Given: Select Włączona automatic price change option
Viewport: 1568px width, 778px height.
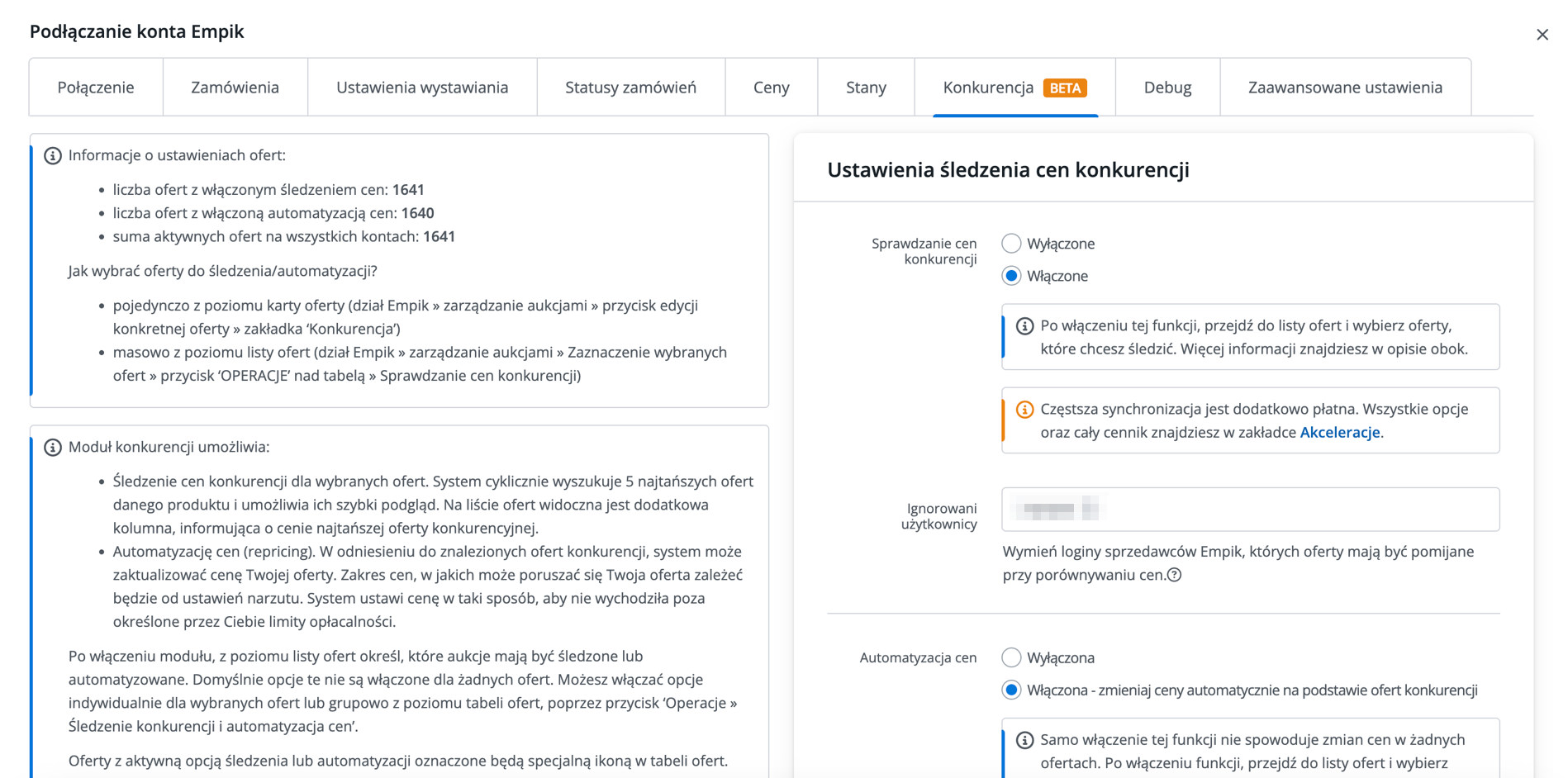Looking at the screenshot, I should click(1011, 690).
